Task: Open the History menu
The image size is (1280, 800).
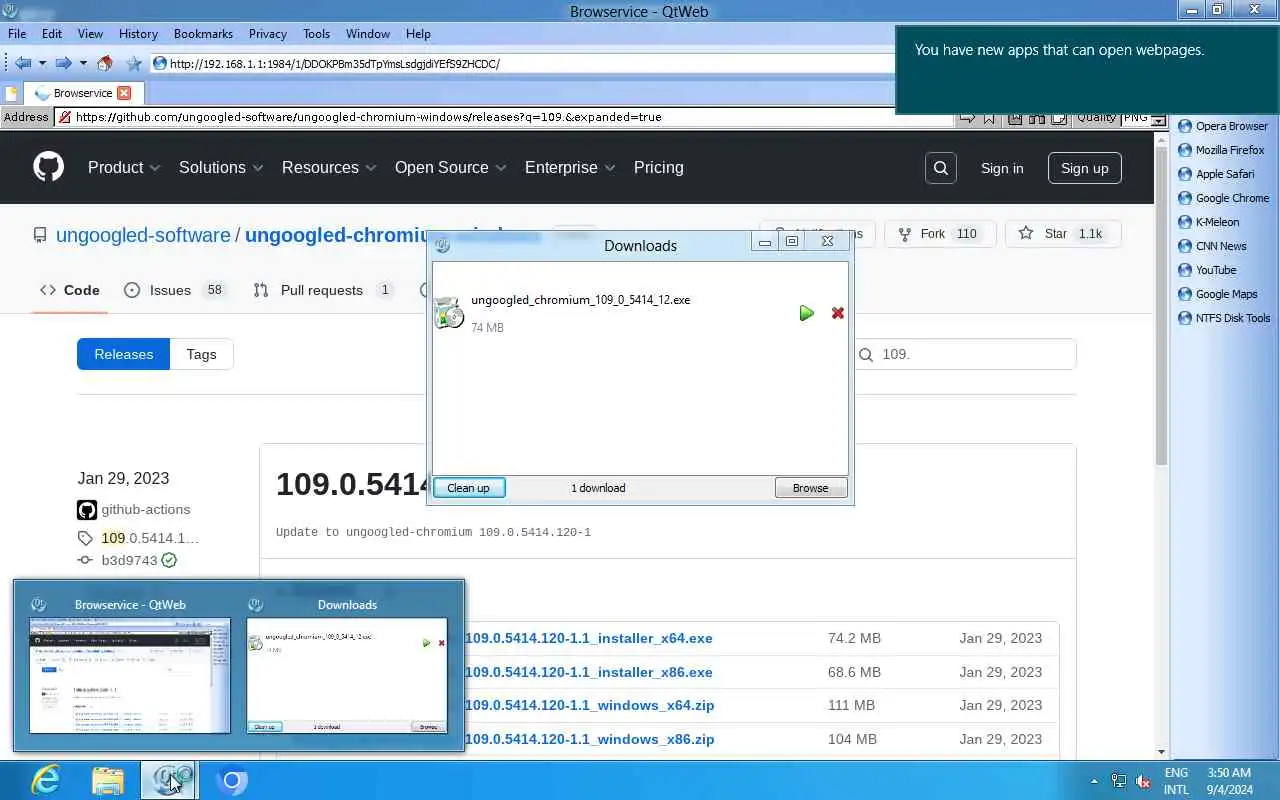Action: click(138, 33)
